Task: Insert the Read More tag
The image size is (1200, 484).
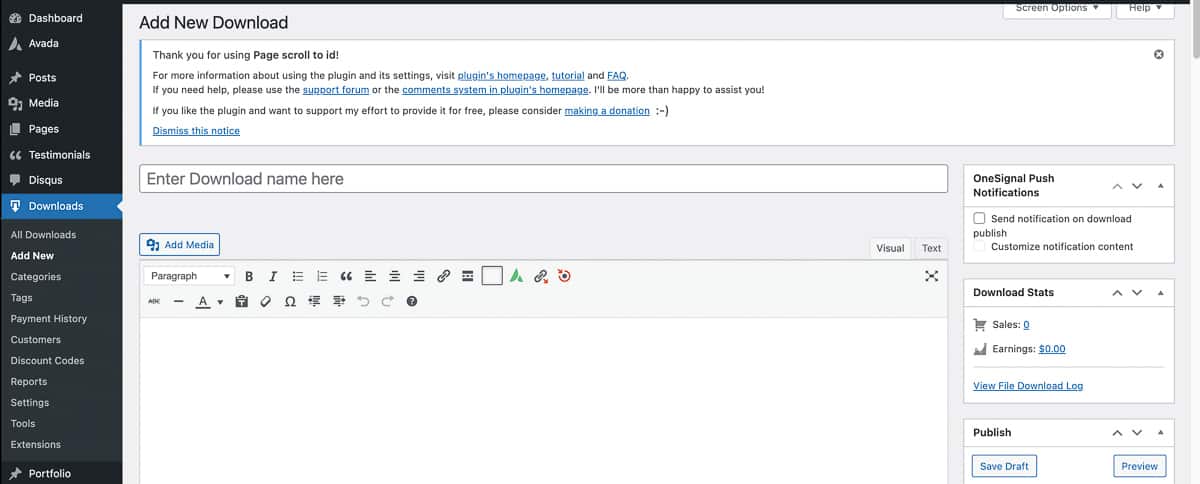Action: click(467, 276)
